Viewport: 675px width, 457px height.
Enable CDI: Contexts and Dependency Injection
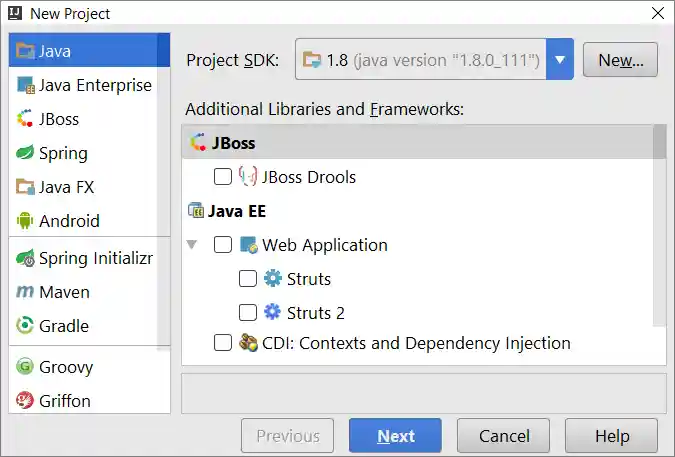tap(223, 343)
